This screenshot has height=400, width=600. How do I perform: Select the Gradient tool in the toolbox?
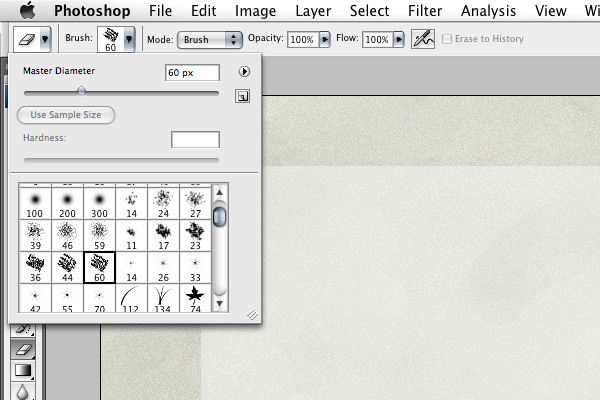tap(23, 370)
